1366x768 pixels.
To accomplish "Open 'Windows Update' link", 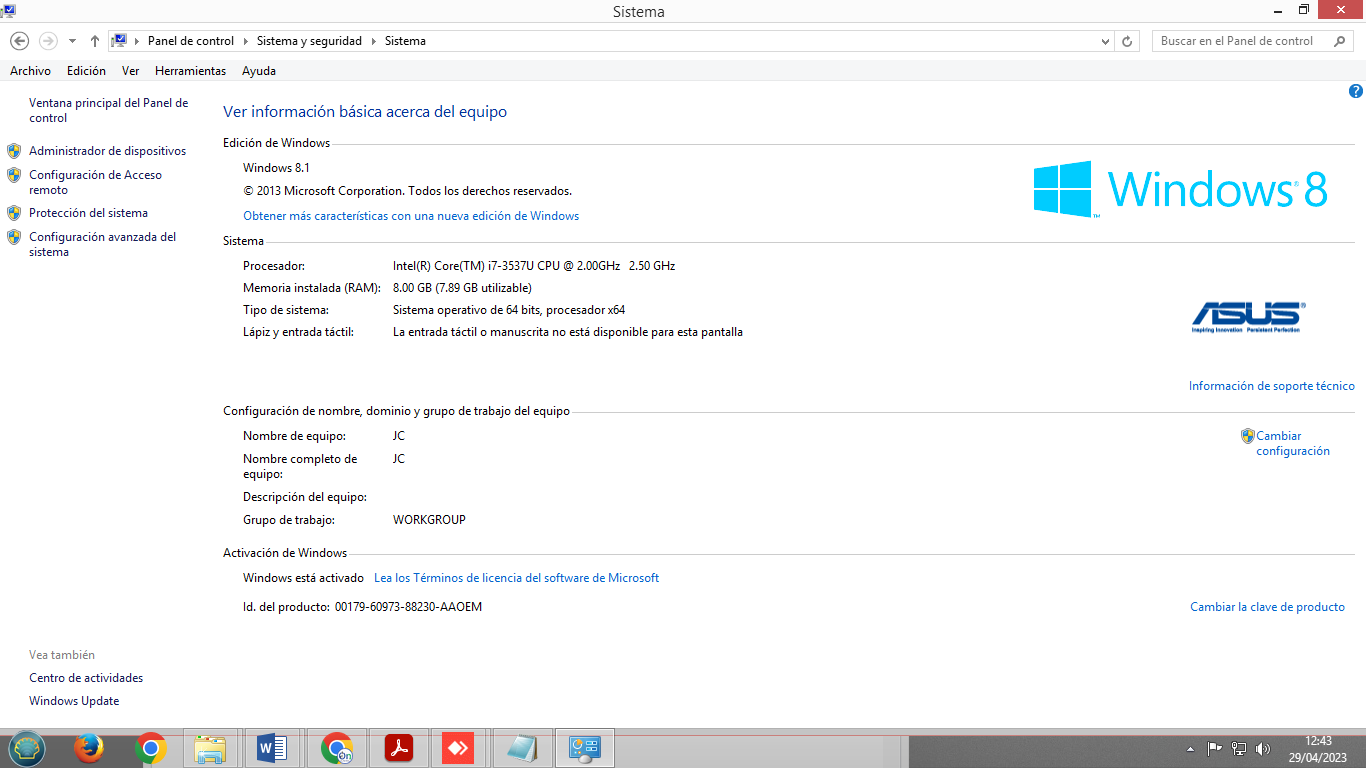I will (74, 701).
